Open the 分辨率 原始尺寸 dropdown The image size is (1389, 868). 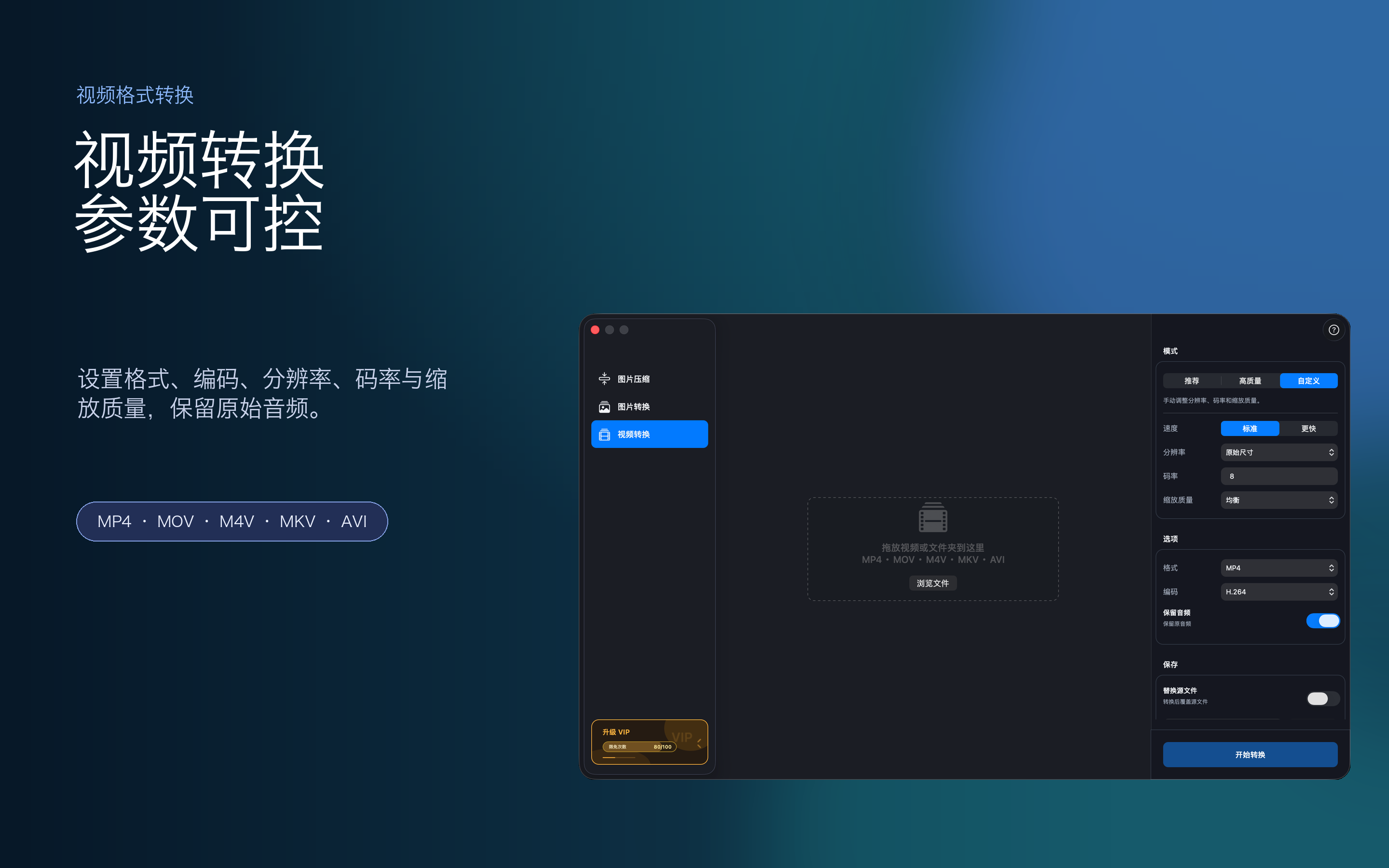1279,452
